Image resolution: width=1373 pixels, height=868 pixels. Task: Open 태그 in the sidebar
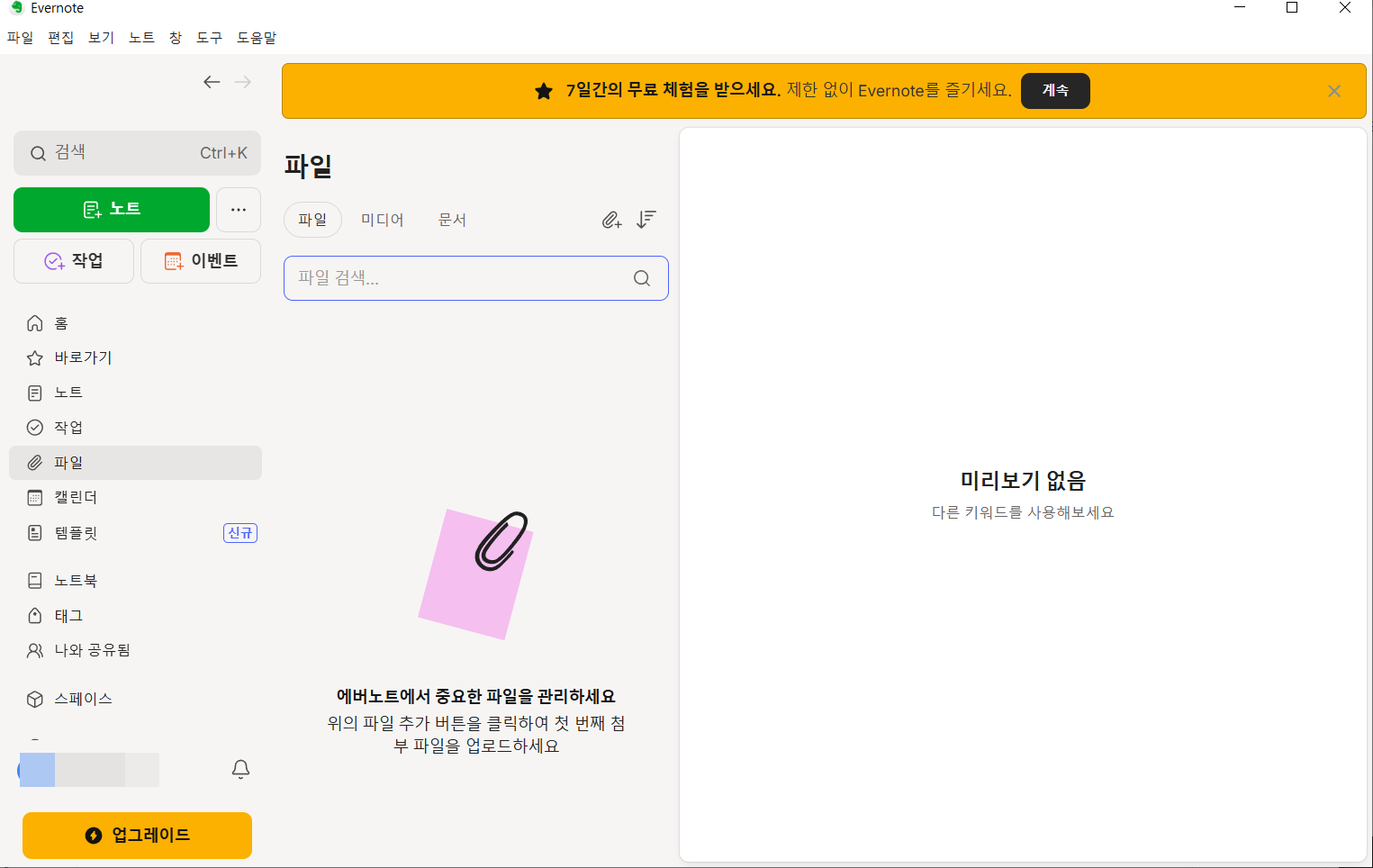[135, 616]
